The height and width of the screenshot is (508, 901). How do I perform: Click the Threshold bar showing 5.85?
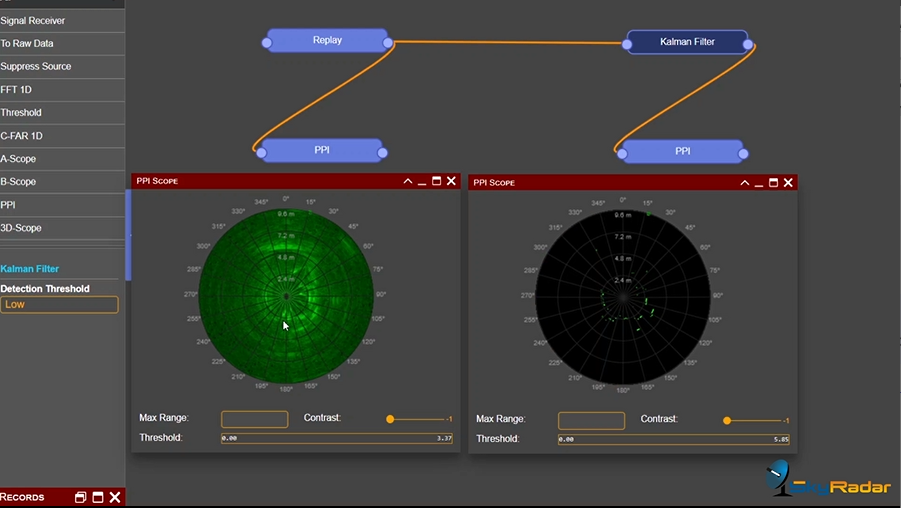point(674,439)
